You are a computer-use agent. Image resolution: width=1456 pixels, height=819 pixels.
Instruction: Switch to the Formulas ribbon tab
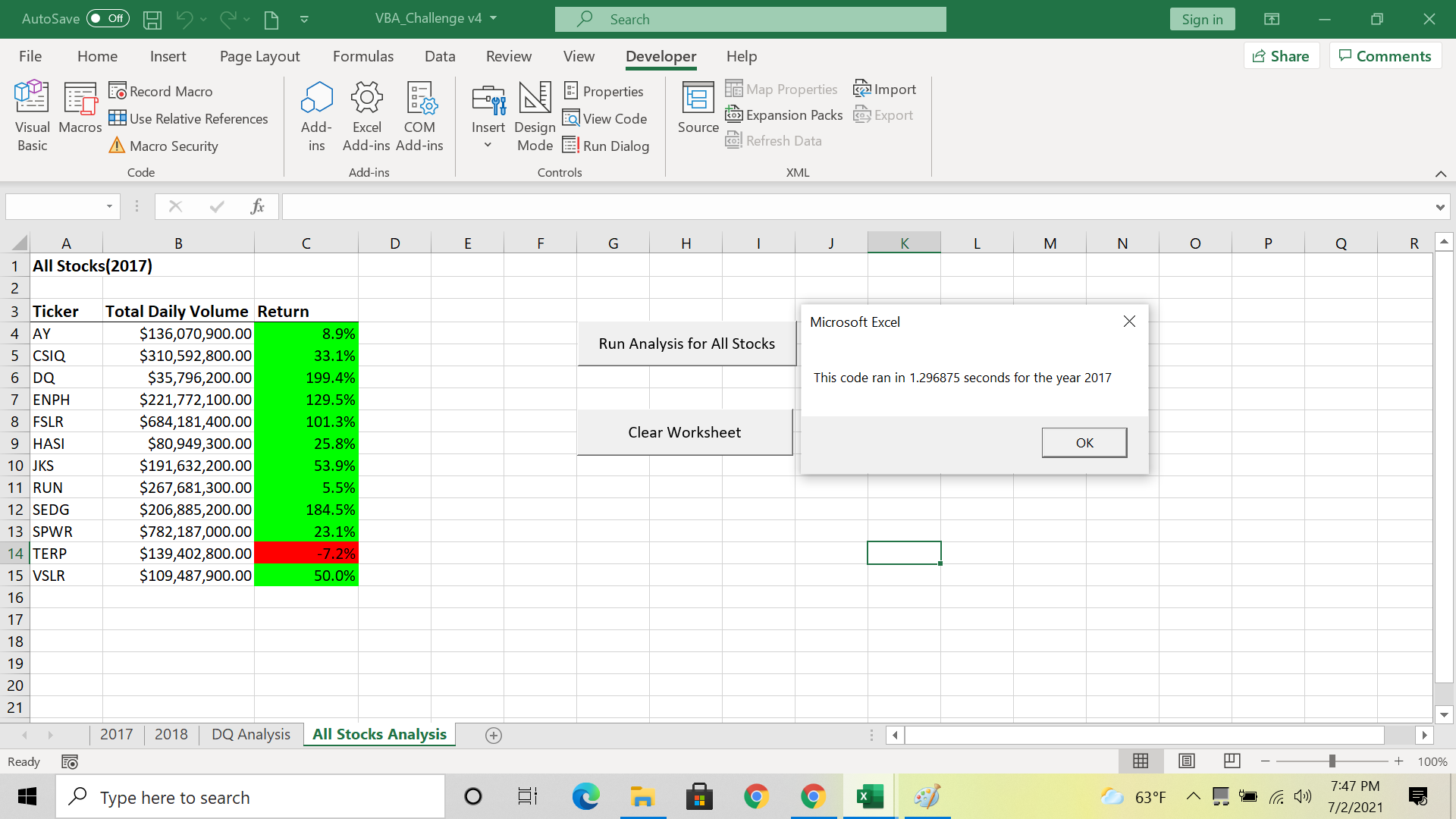click(363, 55)
